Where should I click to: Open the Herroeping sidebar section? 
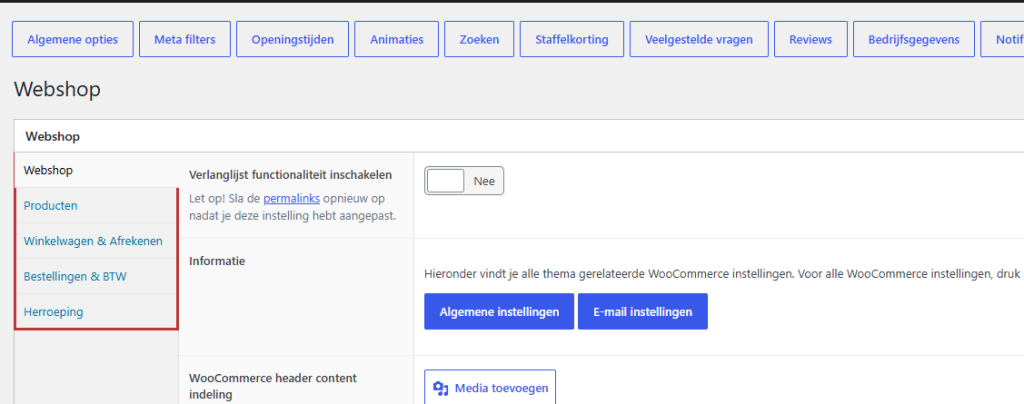tap(96, 311)
